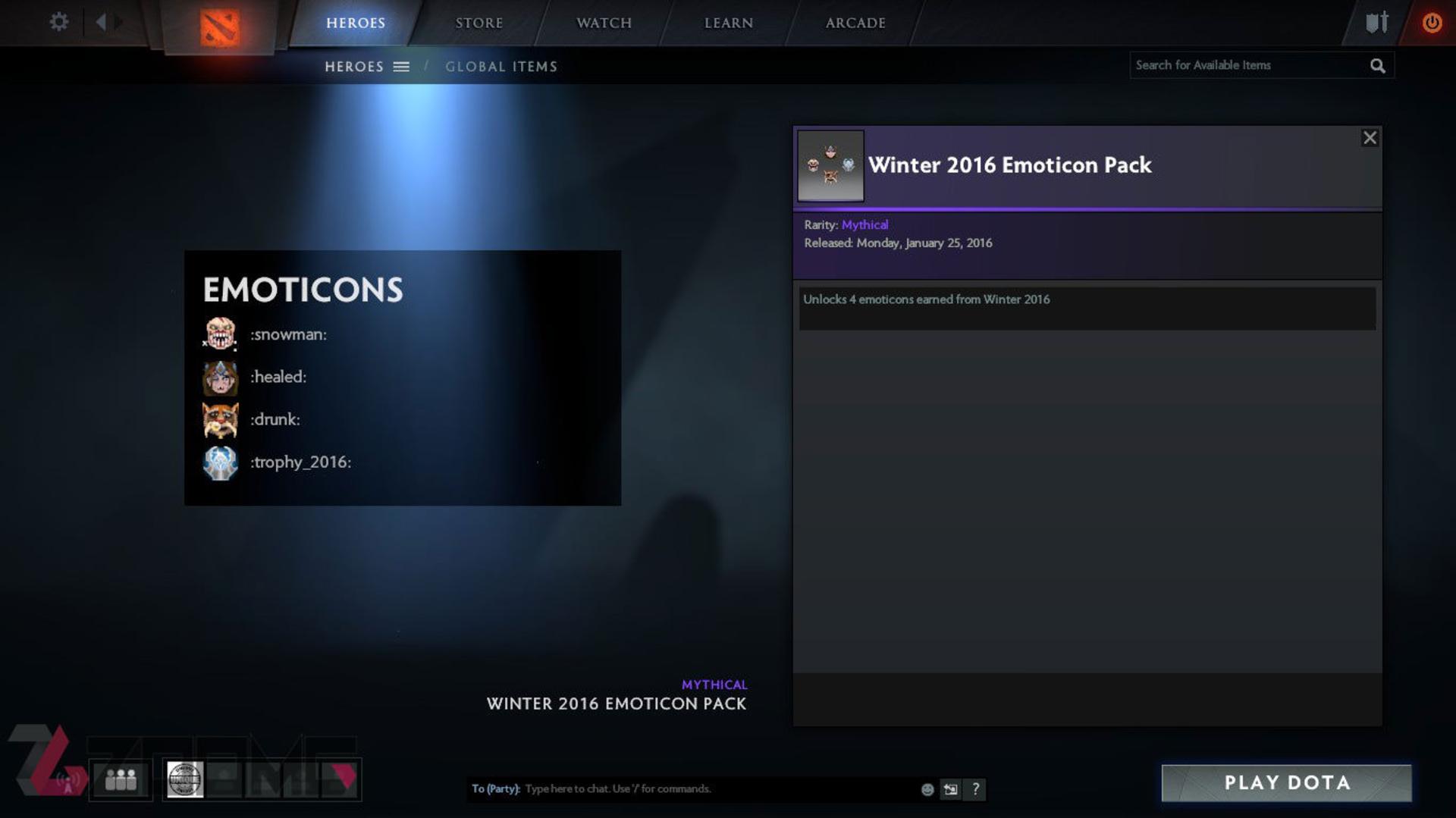Click the search magnifier icon
The width and height of the screenshot is (1456, 818).
click(1378, 66)
